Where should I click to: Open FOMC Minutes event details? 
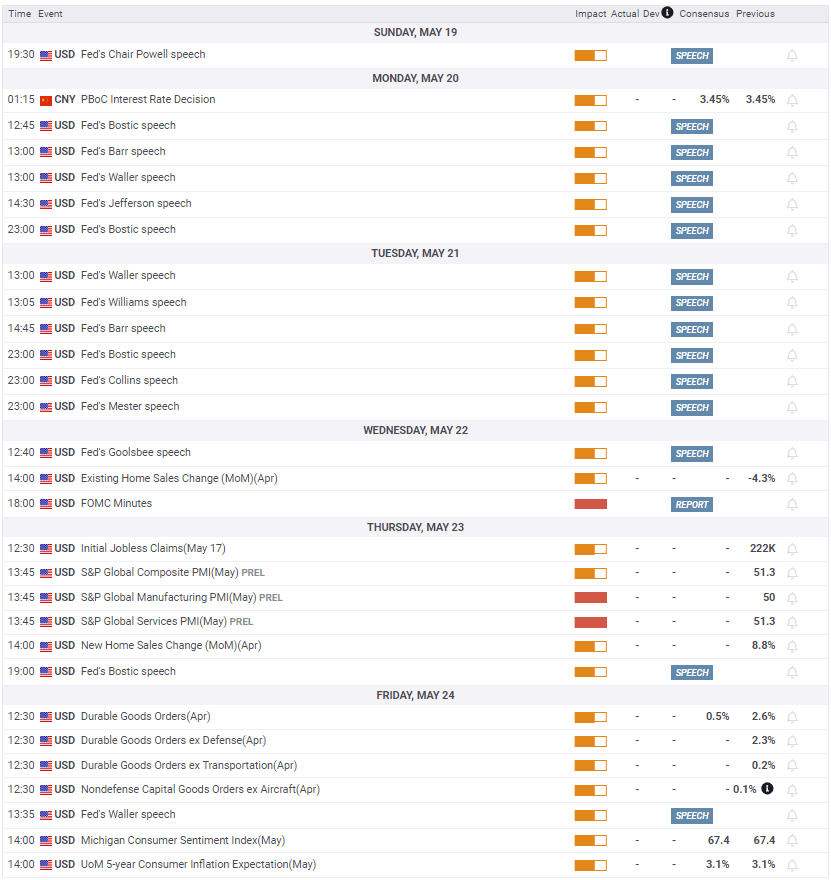(x=116, y=503)
